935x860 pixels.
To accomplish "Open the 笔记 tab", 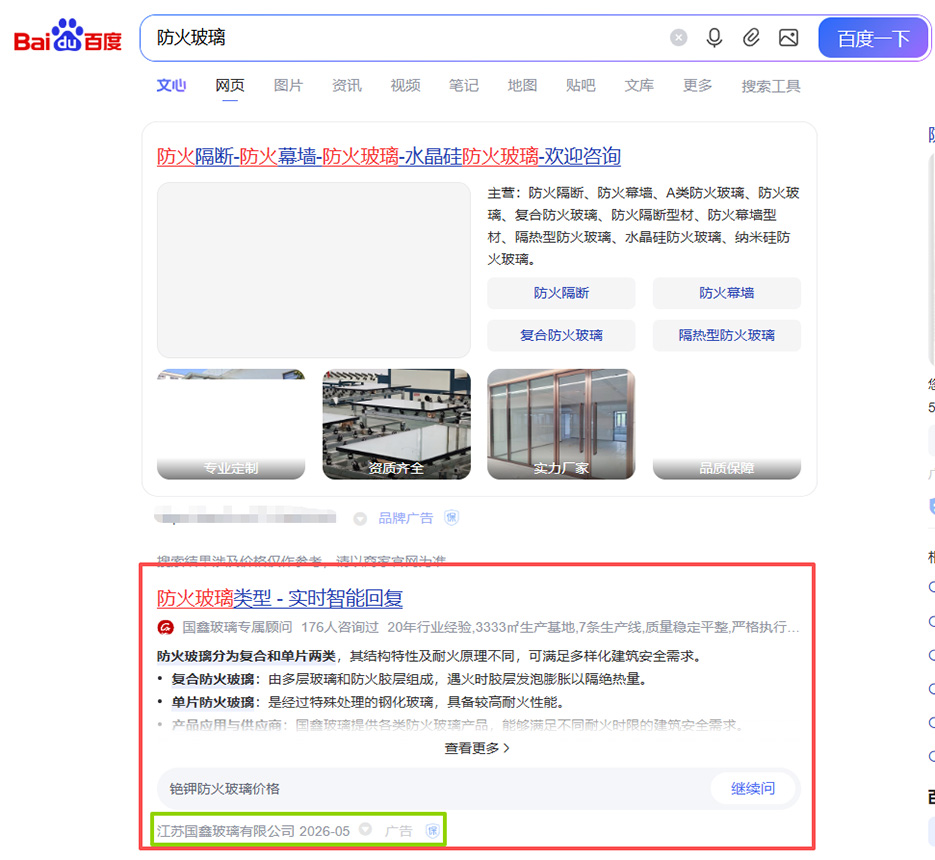I will point(464,86).
